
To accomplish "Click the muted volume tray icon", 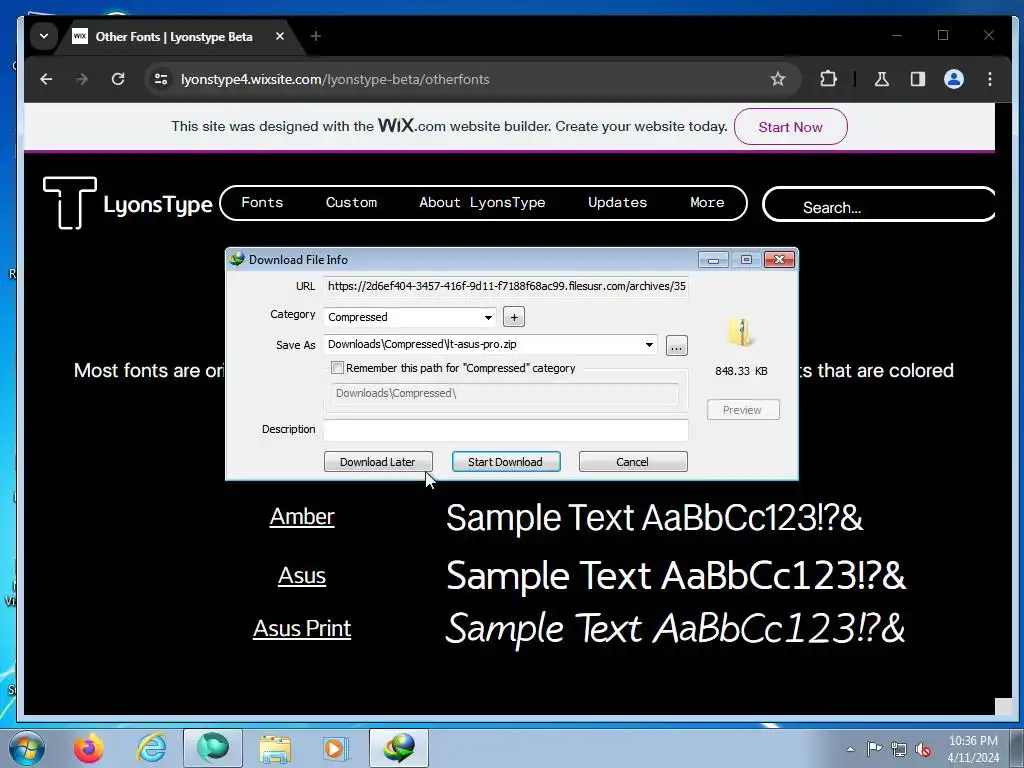I will (x=923, y=749).
